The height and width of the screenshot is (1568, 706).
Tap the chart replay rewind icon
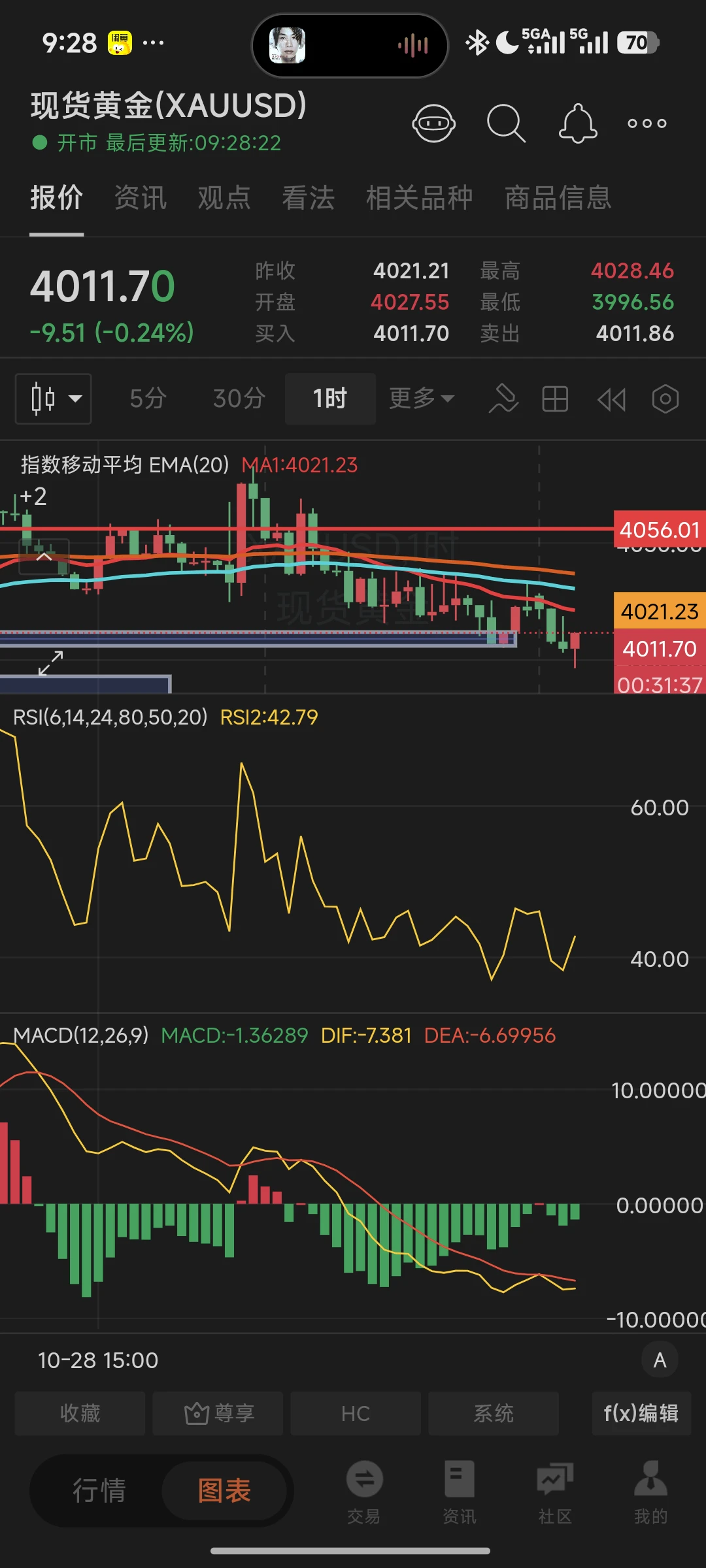pyautogui.click(x=611, y=399)
